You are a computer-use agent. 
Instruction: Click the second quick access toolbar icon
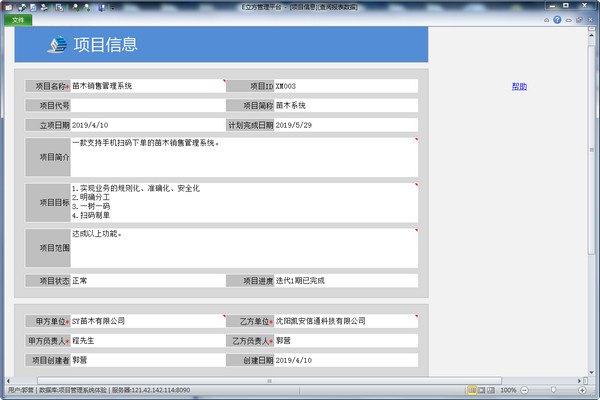coord(22,7)
